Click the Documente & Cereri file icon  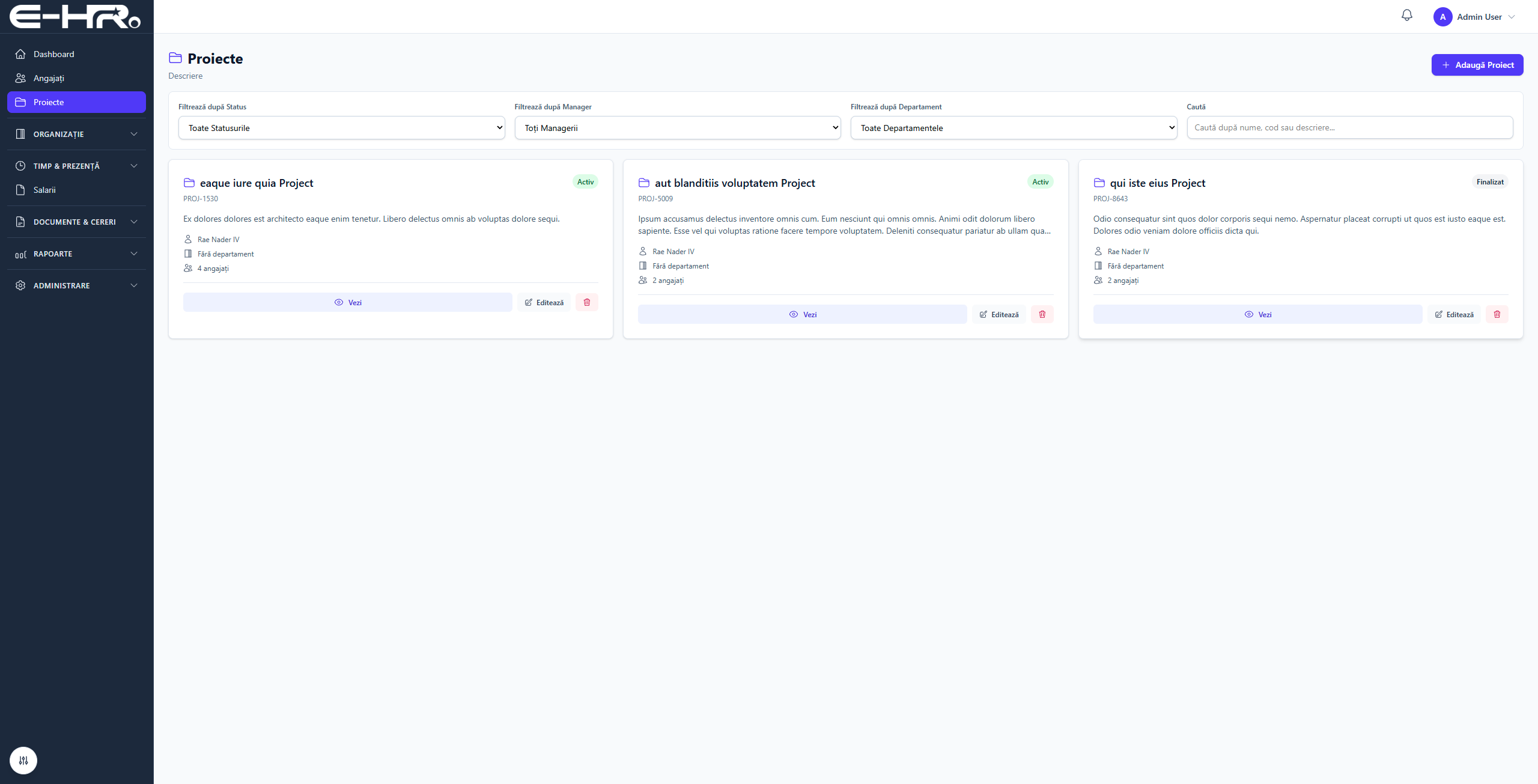point(20,222)
